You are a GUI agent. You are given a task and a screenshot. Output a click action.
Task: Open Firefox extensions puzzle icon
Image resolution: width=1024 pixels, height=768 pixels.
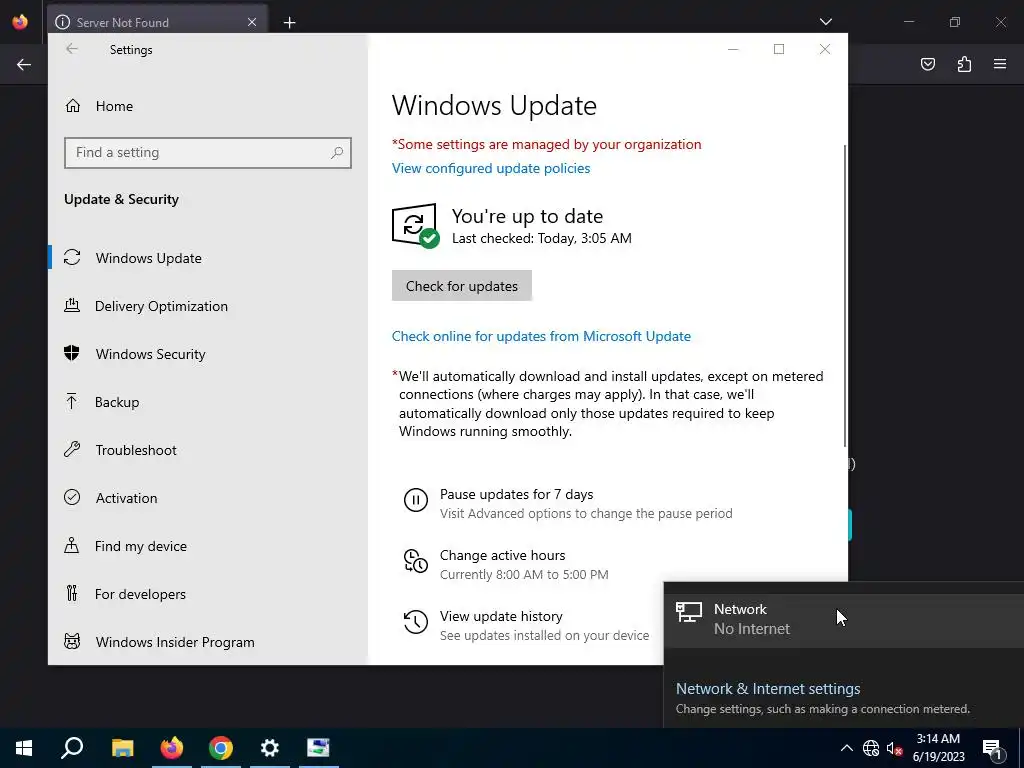pyautogui.click(x=964, y=64)
